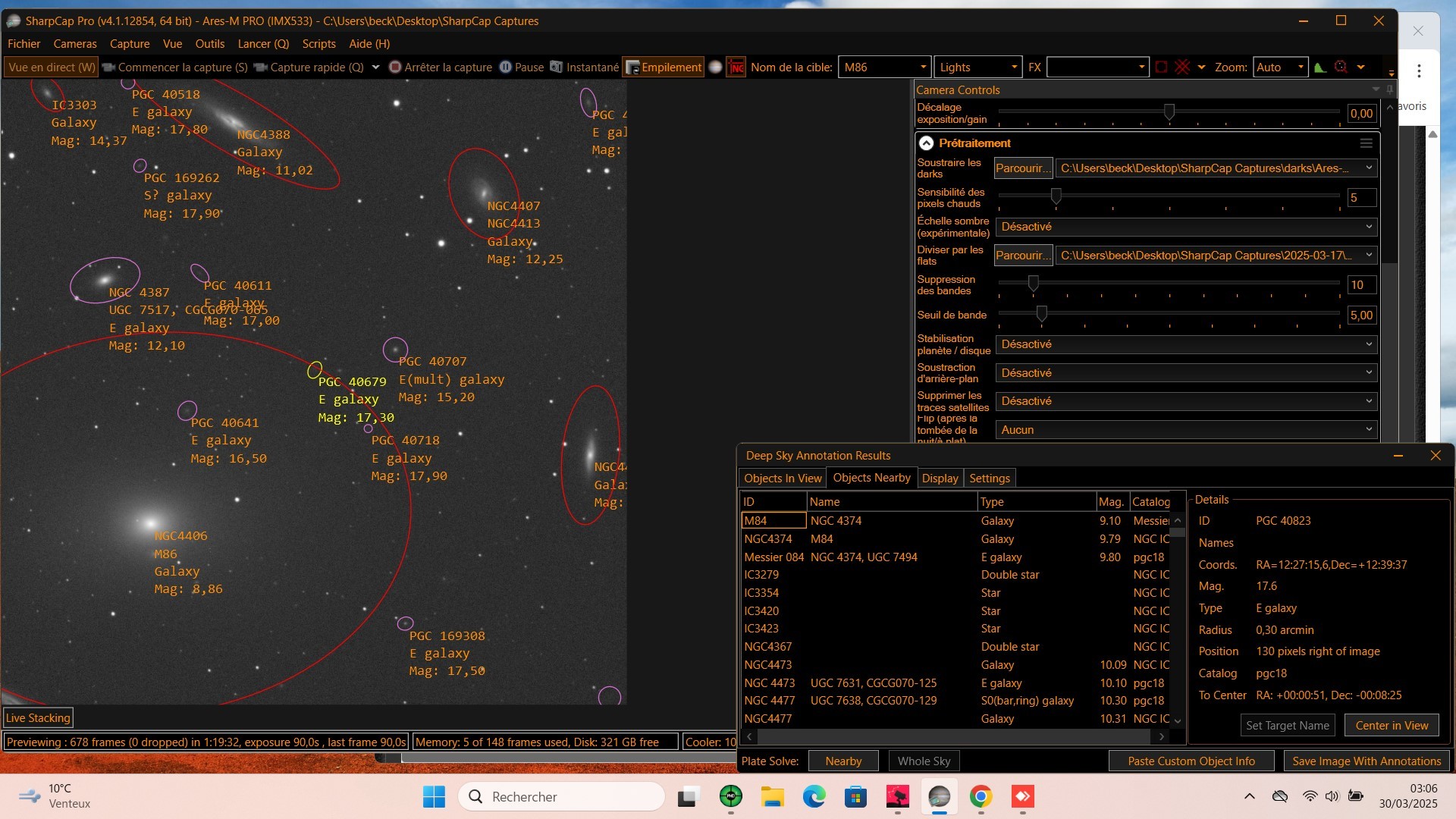Open the Fichier menu
Image resolution: width=1456 pixels, height=819 pixels.
24,44
